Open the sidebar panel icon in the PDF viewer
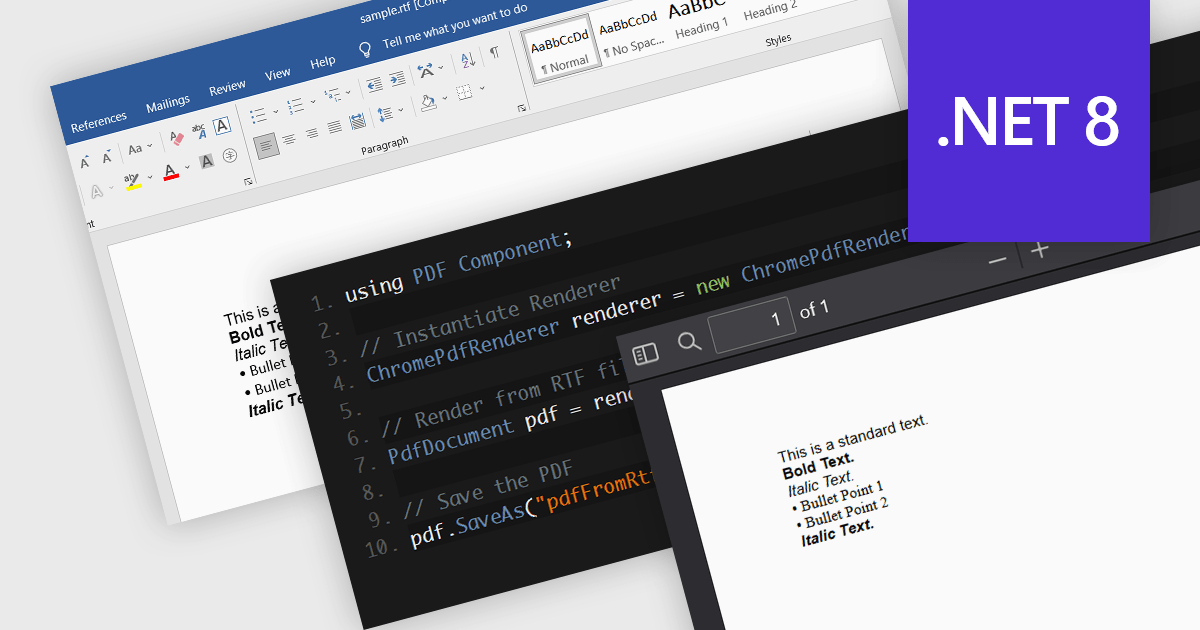Viewport: 1200px width, 630px height. pyautogui.click(x=648, y=352)
